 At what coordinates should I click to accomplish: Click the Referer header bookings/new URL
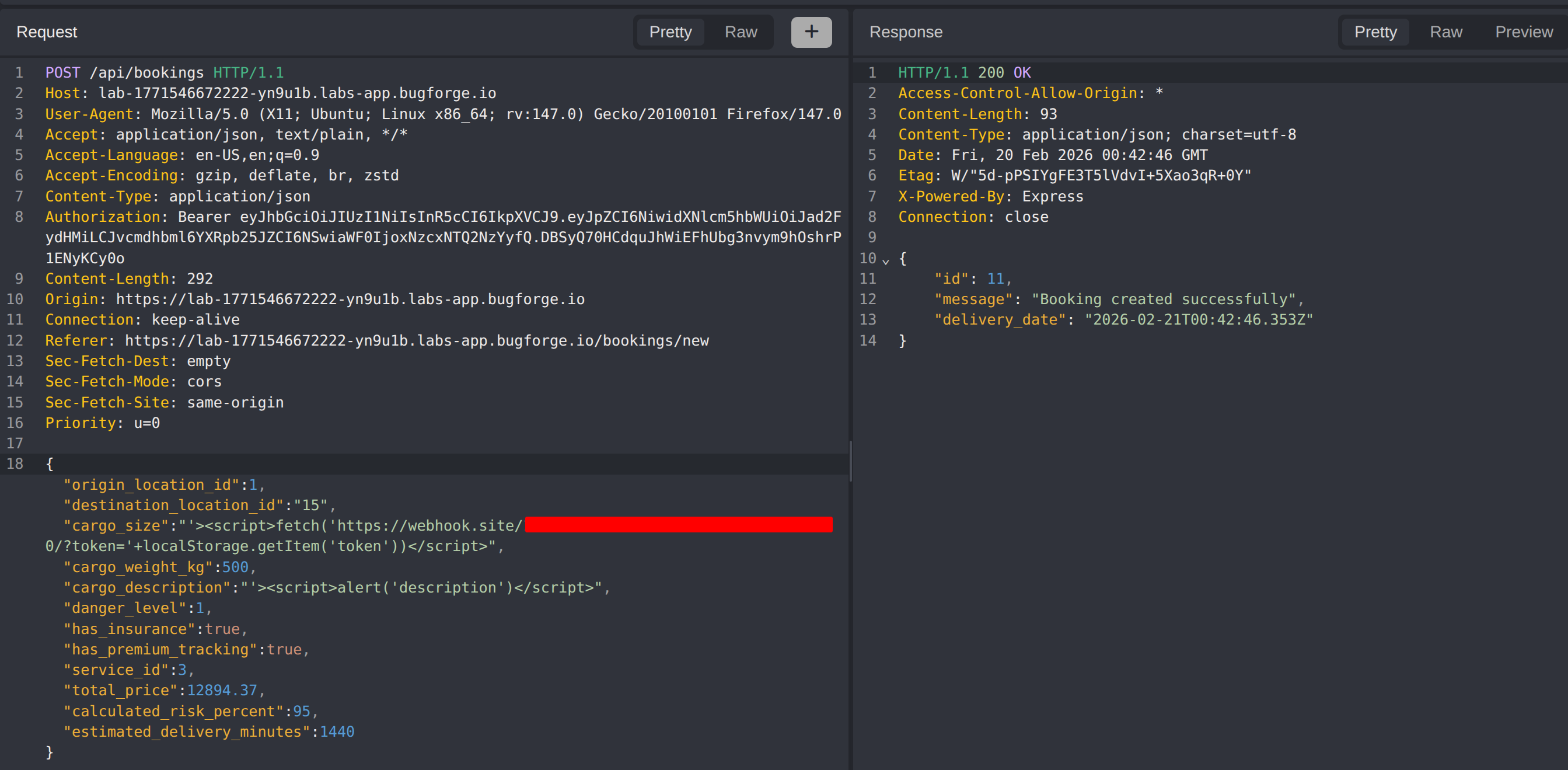click(x=416, y=340)
